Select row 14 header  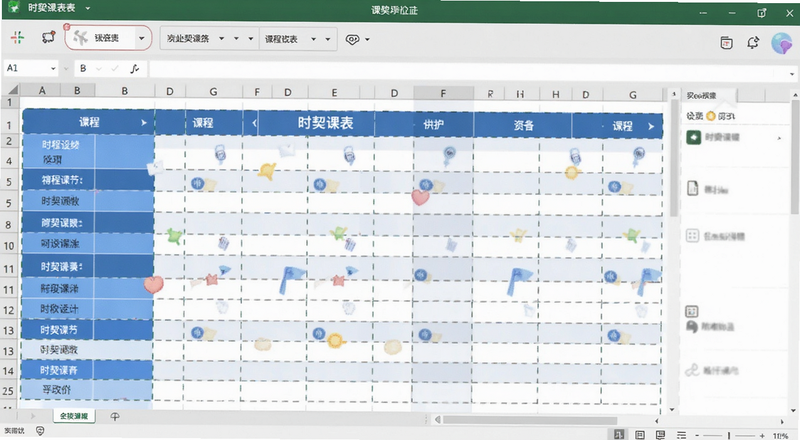tap(8, 371)
